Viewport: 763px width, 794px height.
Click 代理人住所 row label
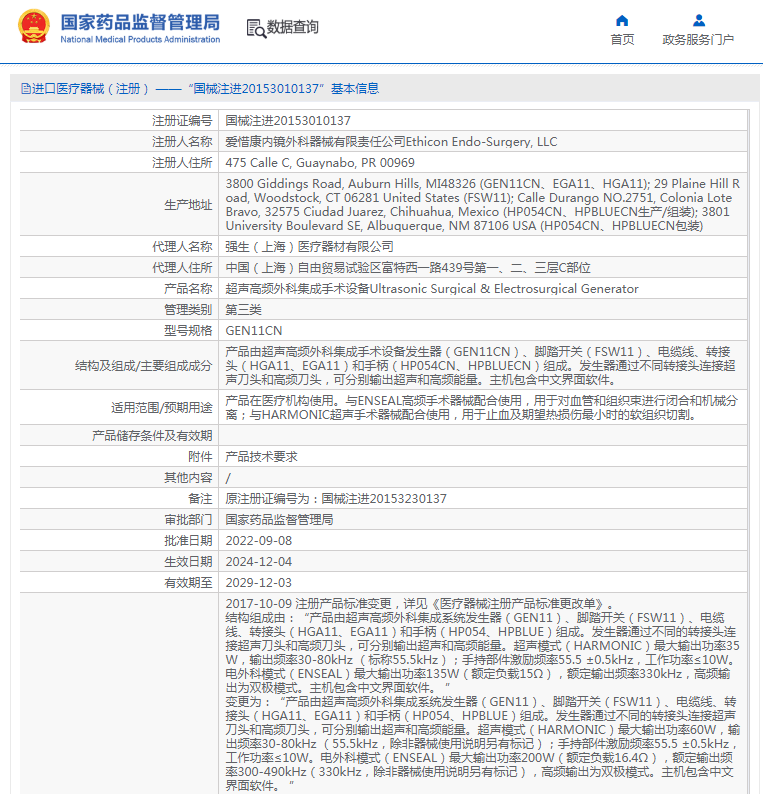[x=182, y=267]
